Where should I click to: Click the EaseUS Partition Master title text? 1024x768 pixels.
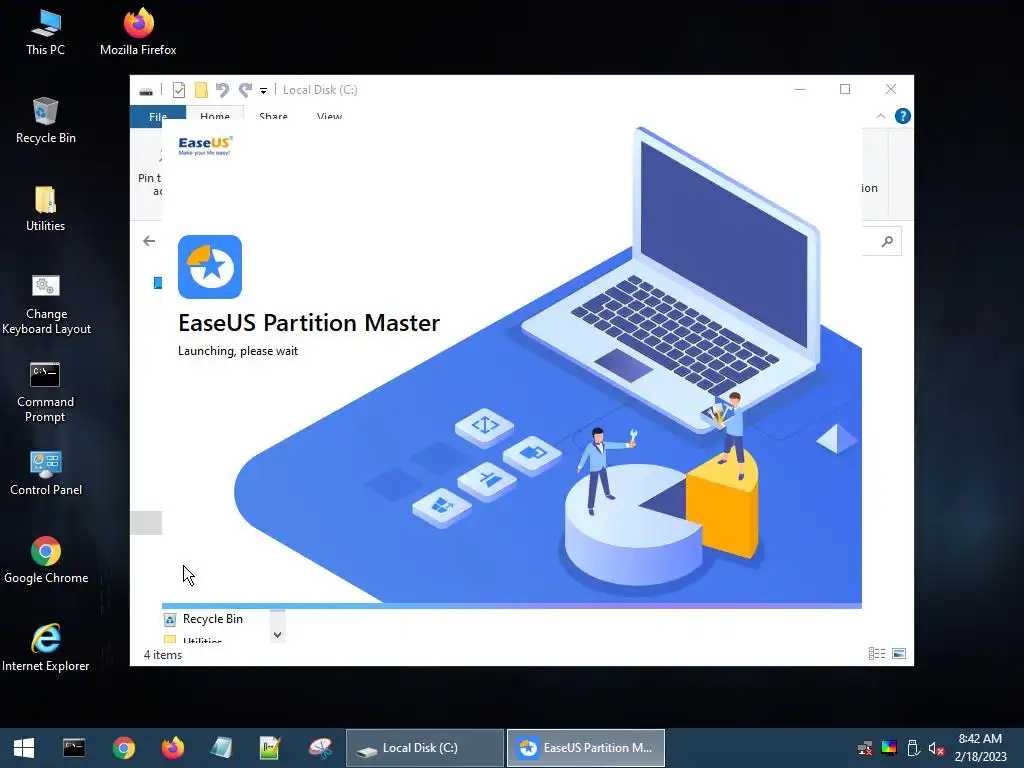click(x=309, y=323)
